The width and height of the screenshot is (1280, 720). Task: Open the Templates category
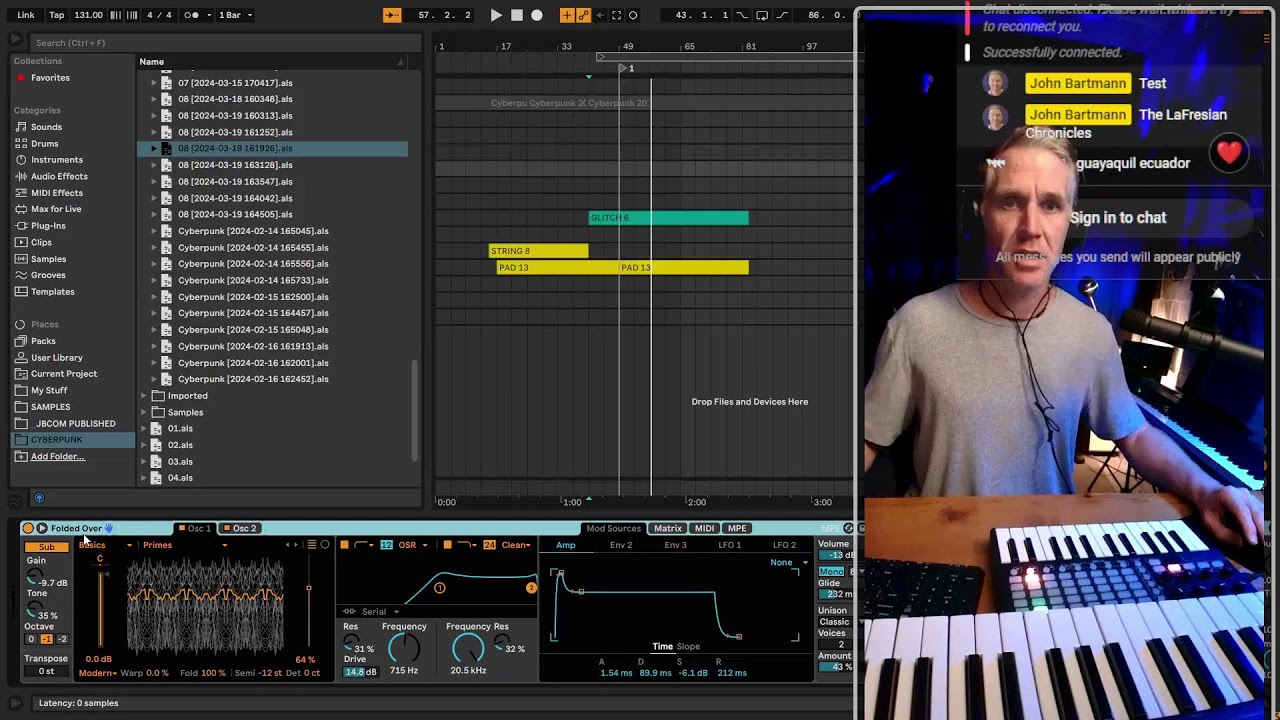53,292
